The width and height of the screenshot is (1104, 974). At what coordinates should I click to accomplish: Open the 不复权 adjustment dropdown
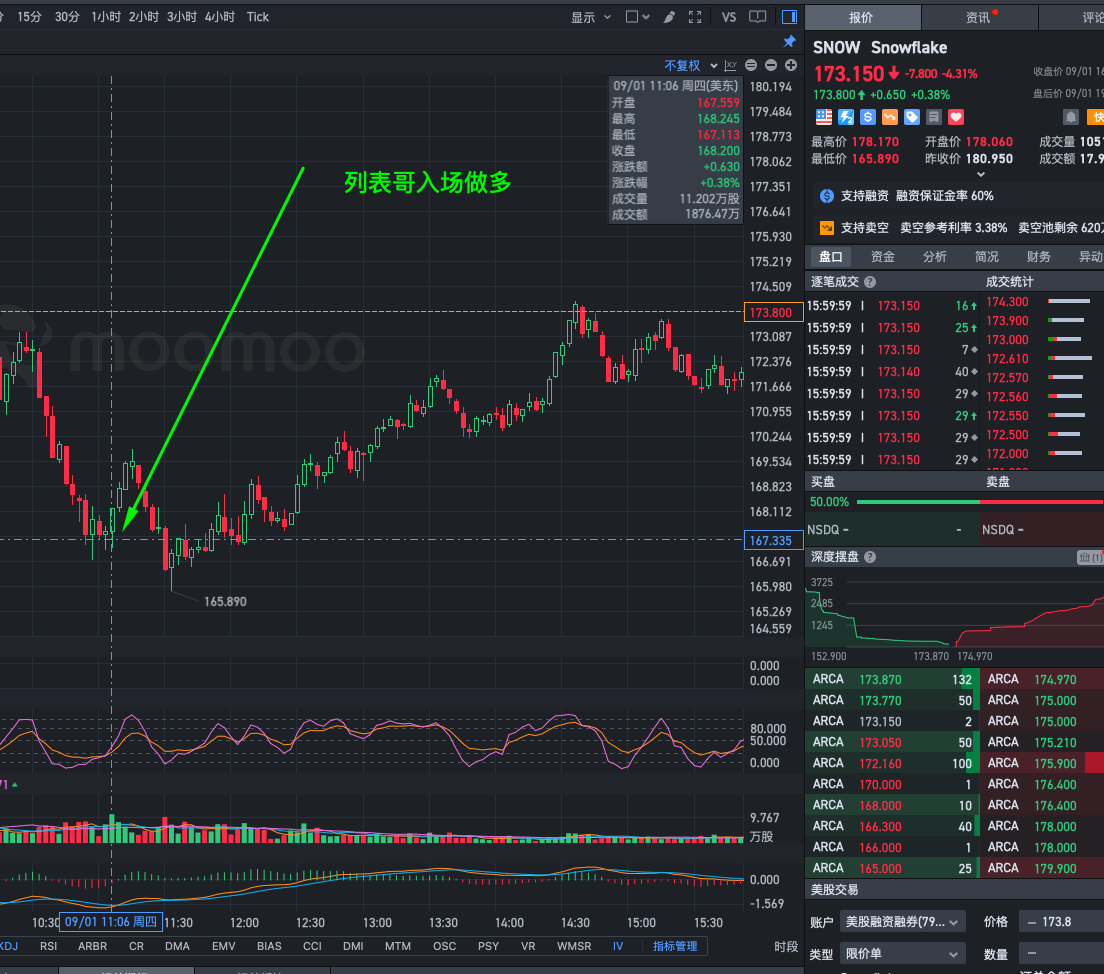pos(691,65)
